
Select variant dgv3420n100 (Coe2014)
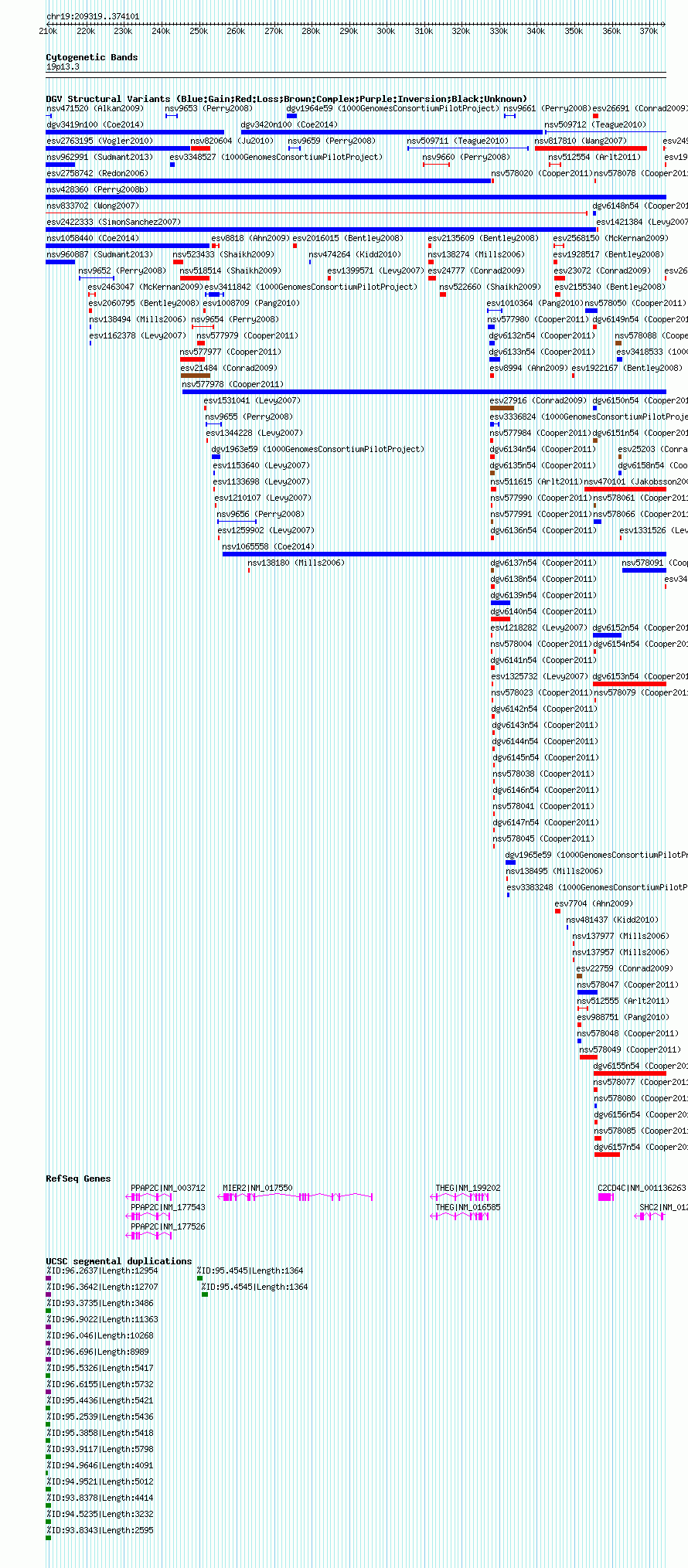(x=289, y=124)
